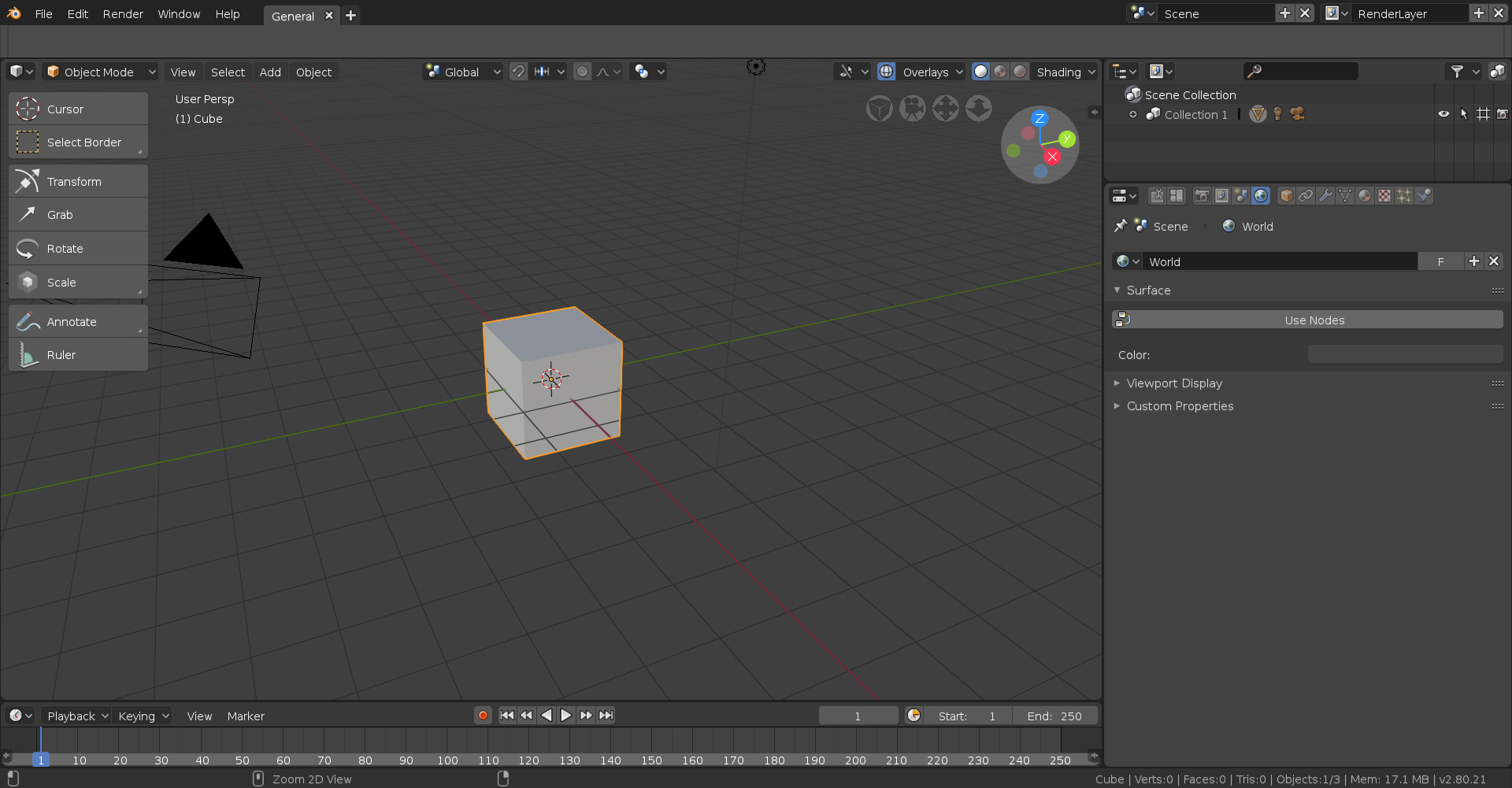Image resolution: width=1512 pixels, height=788 pixels.
Task: Click the record auto-keying button
Action: click(x=483, y=716)
